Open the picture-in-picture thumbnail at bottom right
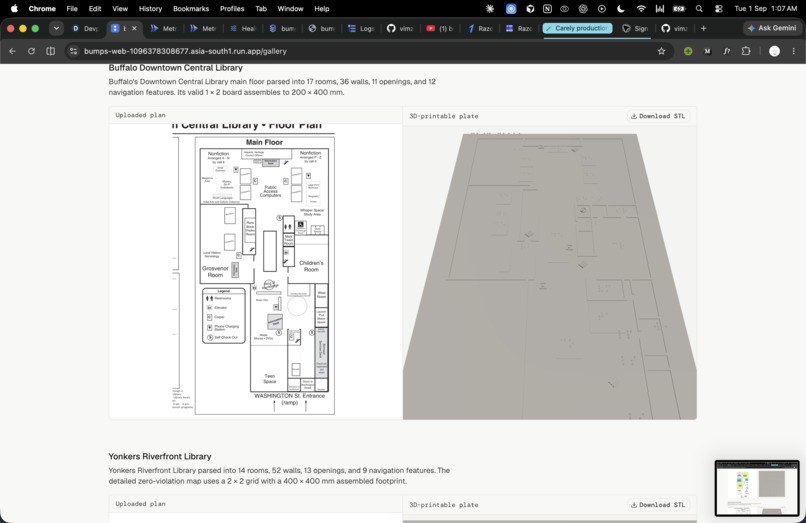The height and width of the screenshot is (523, 806). (757, 488)
